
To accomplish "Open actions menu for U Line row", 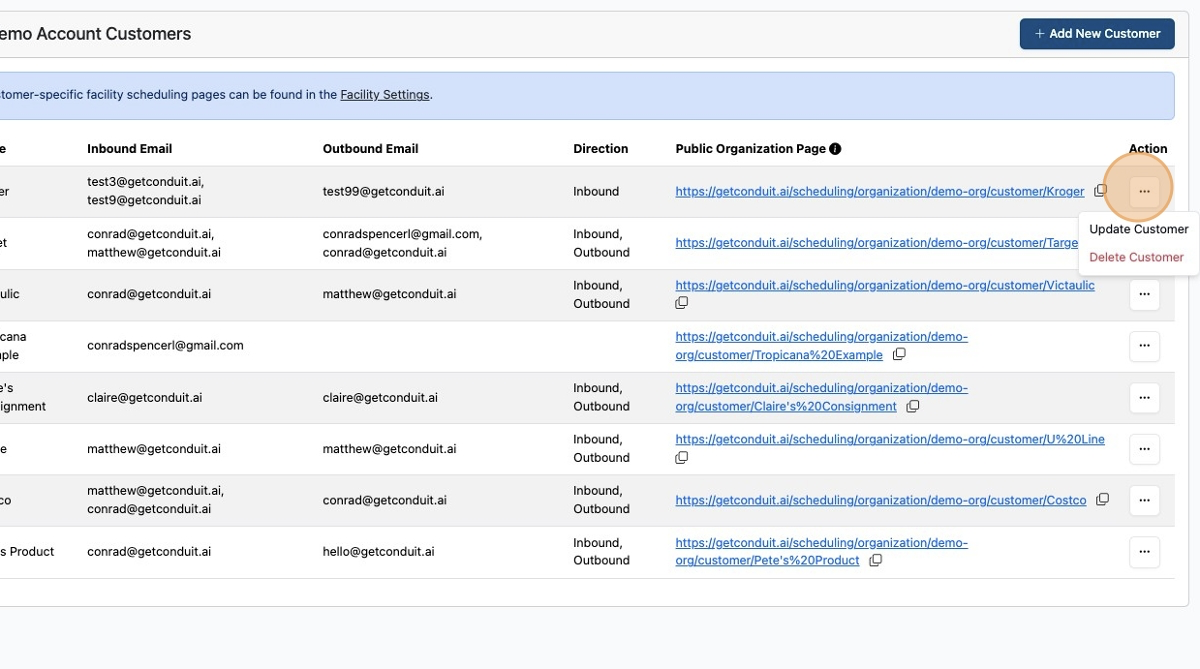I will tap(1144, 449).
